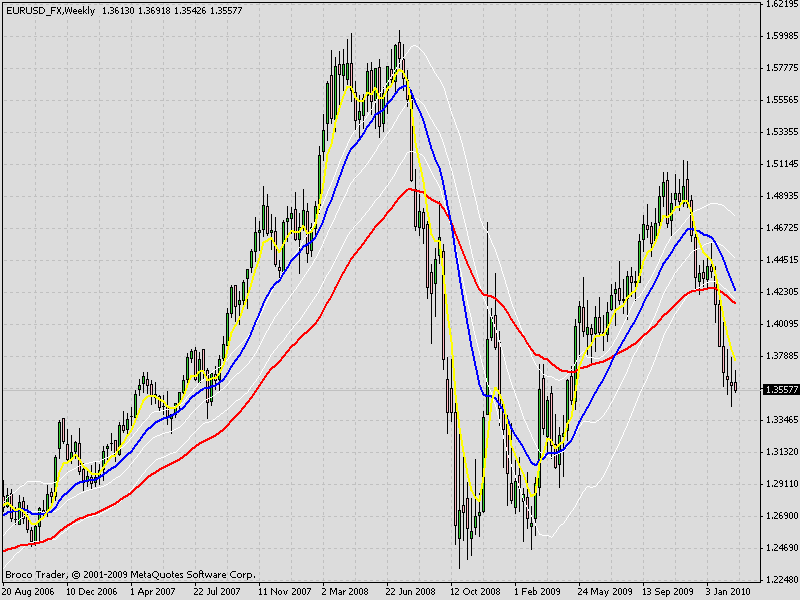Click the price axis label 1.31320
Viewport: 800px width, 600px height.
pos(782,452)
